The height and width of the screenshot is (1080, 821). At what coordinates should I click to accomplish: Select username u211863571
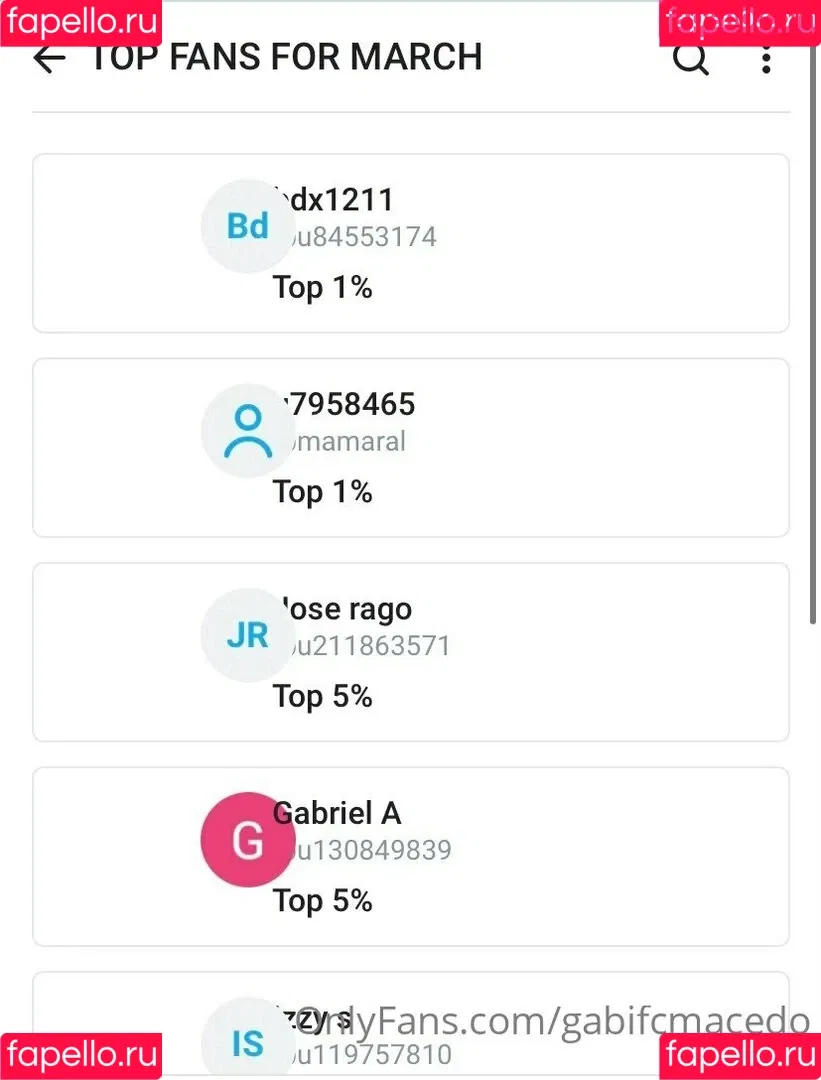coord(362,646)
